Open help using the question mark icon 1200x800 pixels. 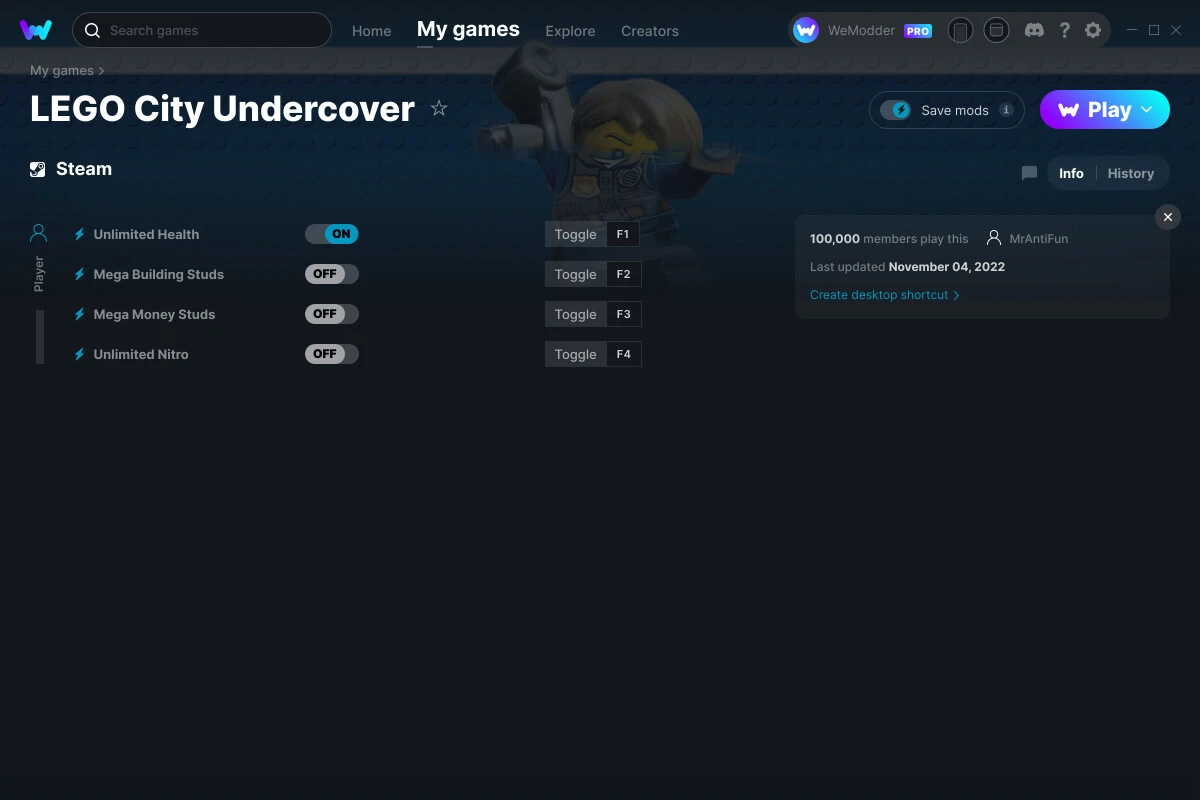pyautogui.click(x=1064, y=30)
